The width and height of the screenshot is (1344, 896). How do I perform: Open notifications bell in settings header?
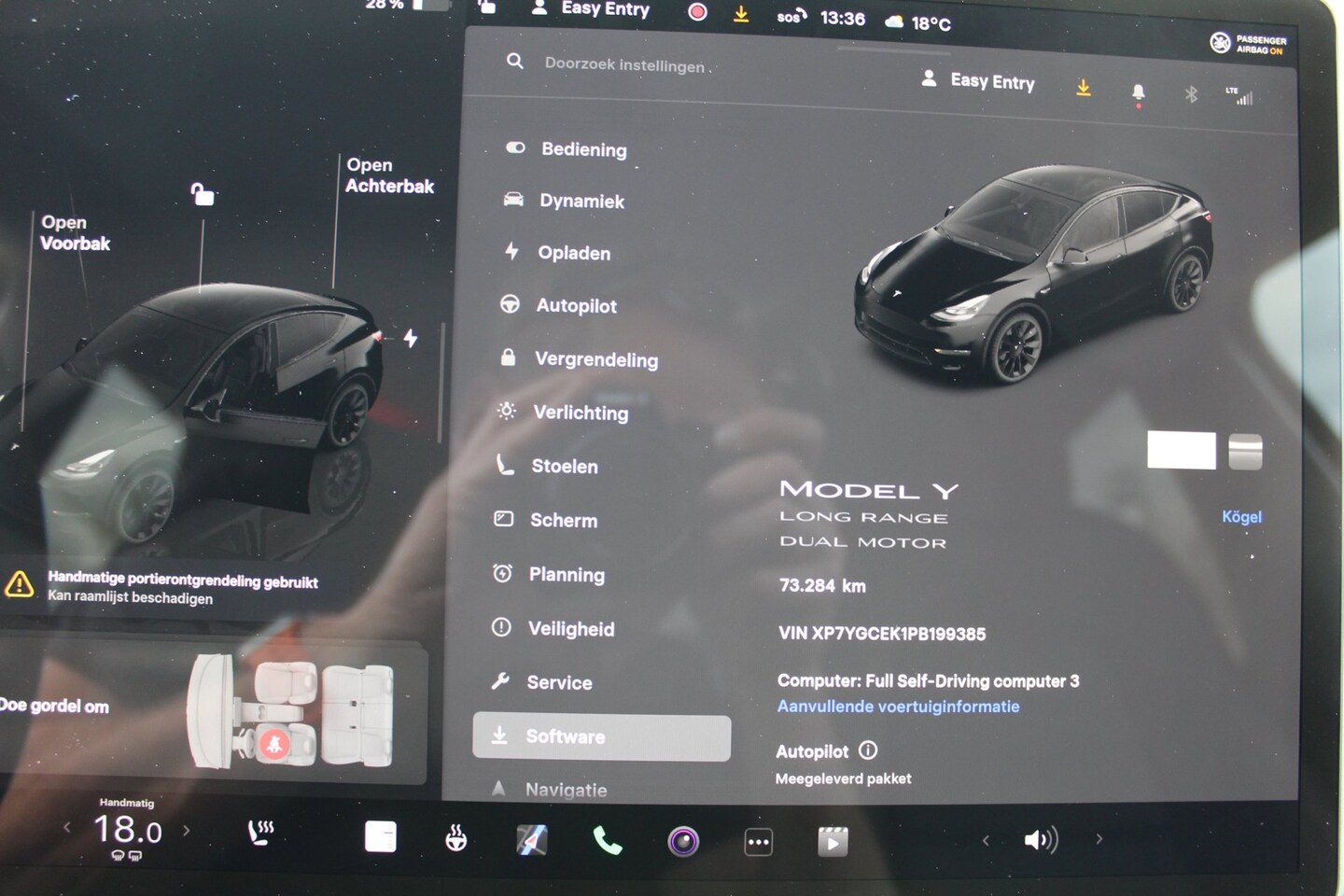(x=1138, y=91)
